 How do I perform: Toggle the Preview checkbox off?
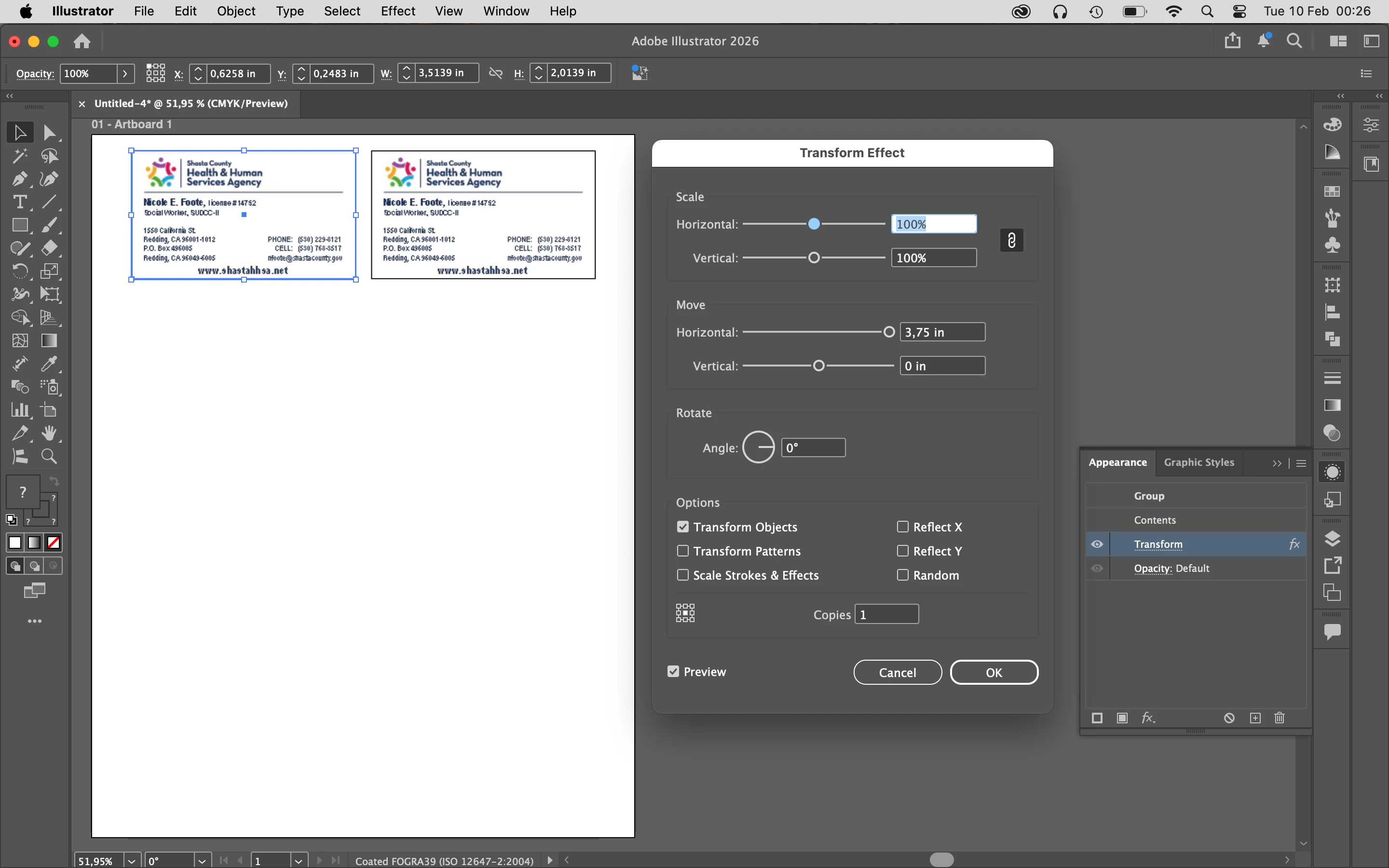pos(673,671)
